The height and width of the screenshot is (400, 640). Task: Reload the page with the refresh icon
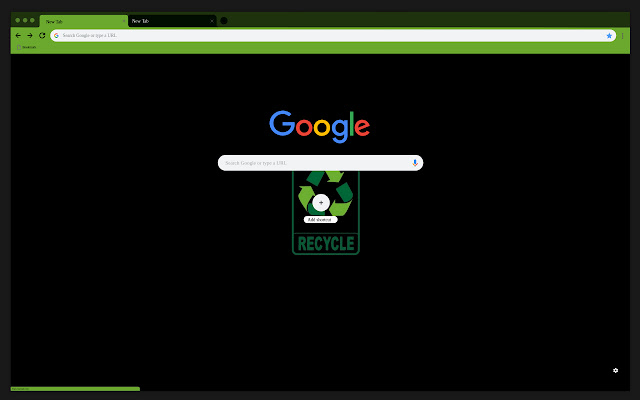click(x=42, y=36)
